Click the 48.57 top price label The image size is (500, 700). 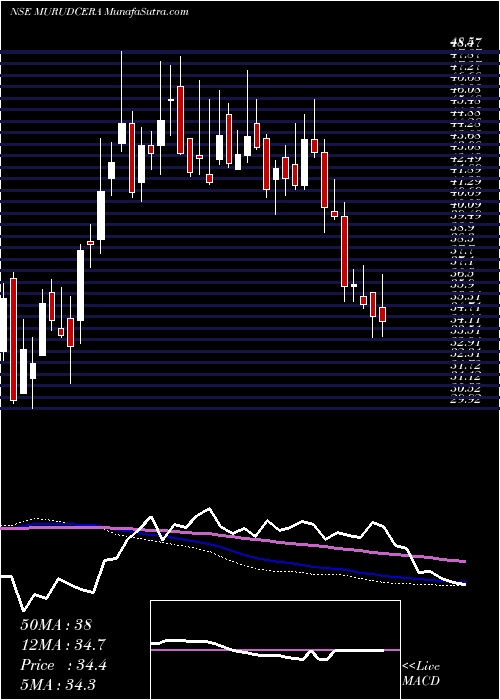(x=466, y=43)
